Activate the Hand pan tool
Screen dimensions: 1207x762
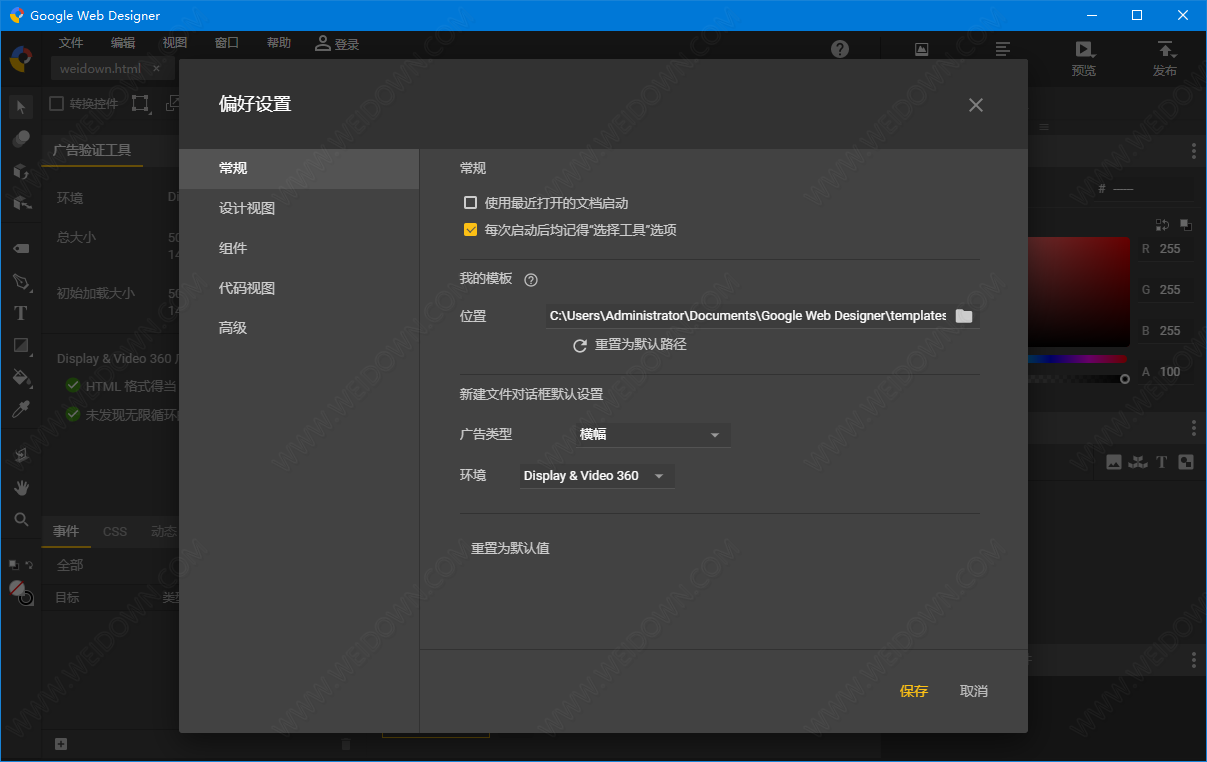pos(21,487)
